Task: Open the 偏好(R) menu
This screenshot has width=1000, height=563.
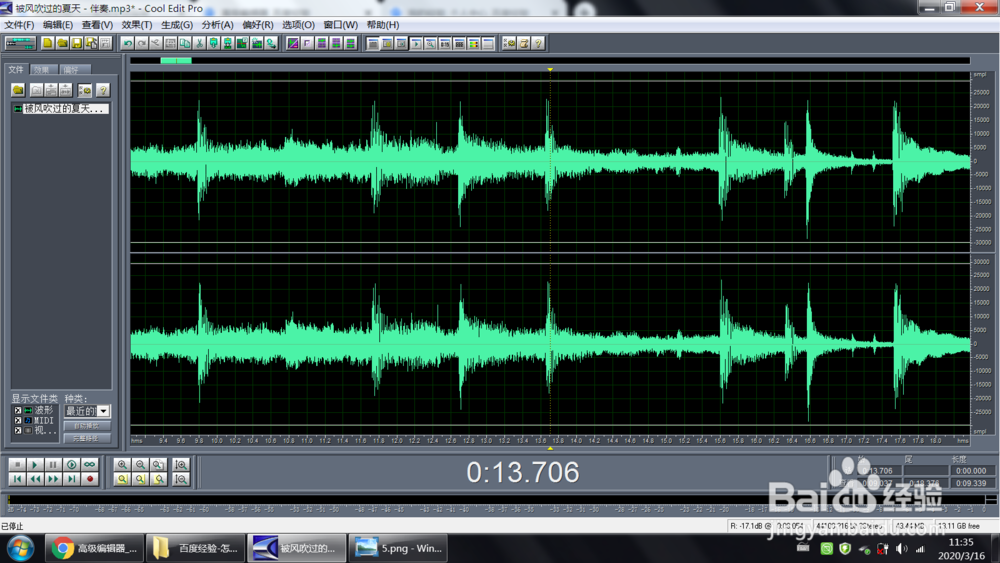Action: point(257,24)
